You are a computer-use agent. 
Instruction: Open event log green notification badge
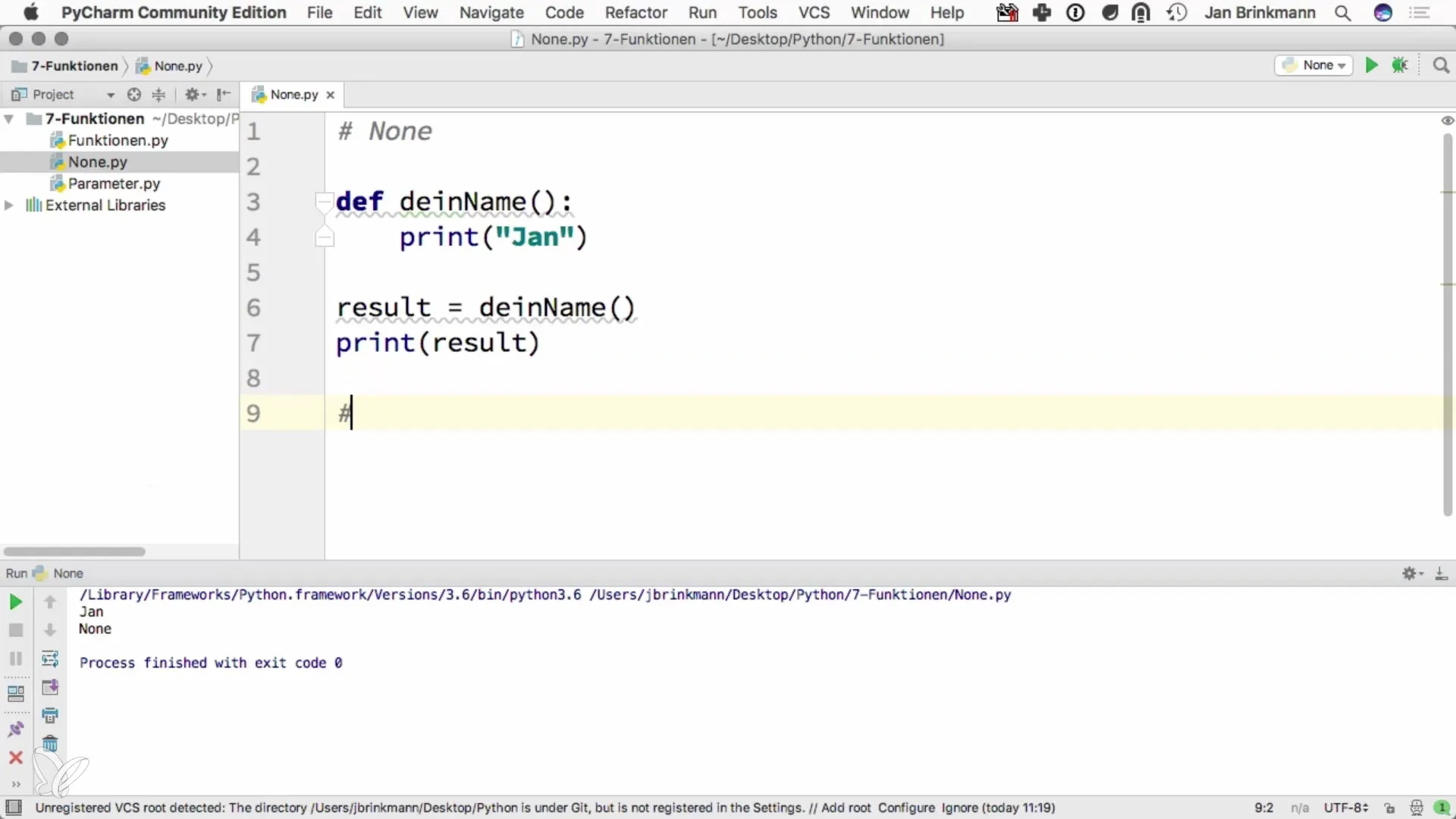click(1442, 808)
